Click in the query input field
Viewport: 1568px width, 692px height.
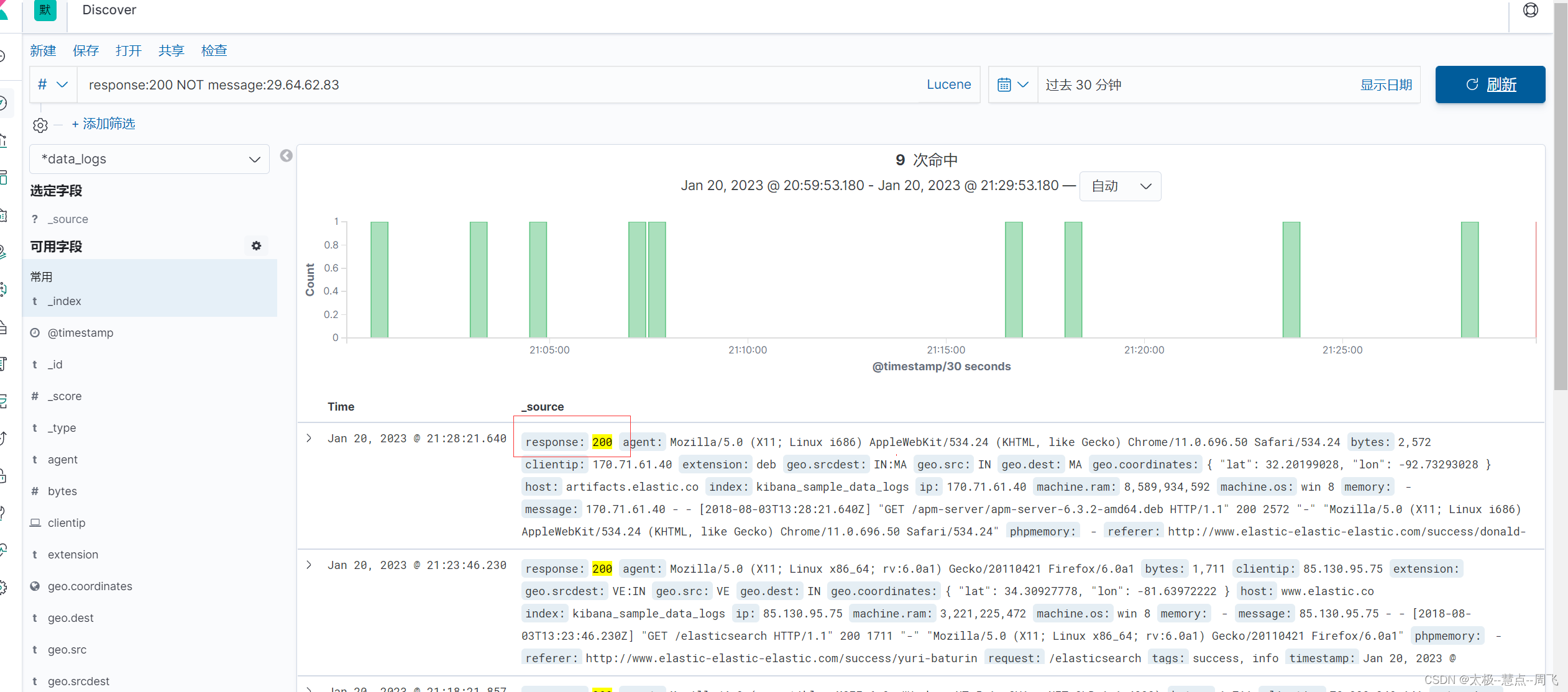(497, 85)
